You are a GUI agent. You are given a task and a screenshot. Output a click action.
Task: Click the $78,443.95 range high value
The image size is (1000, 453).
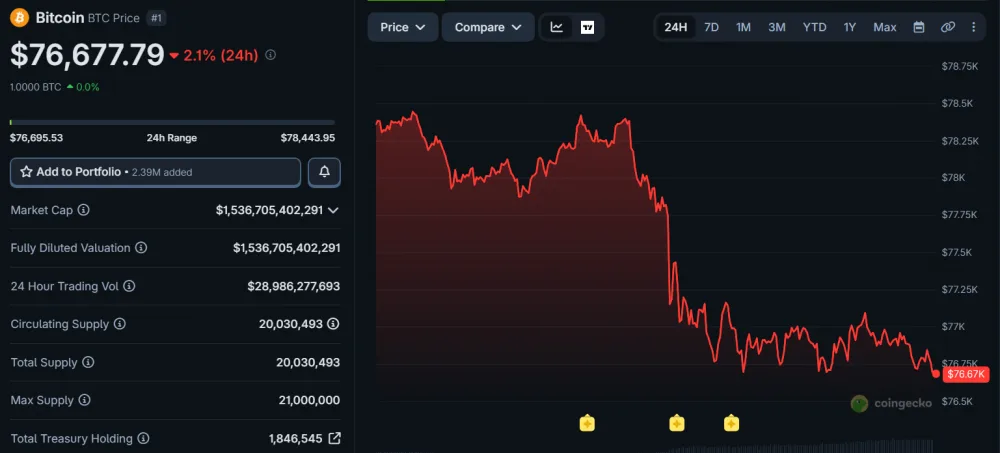[x=307, y=138]
